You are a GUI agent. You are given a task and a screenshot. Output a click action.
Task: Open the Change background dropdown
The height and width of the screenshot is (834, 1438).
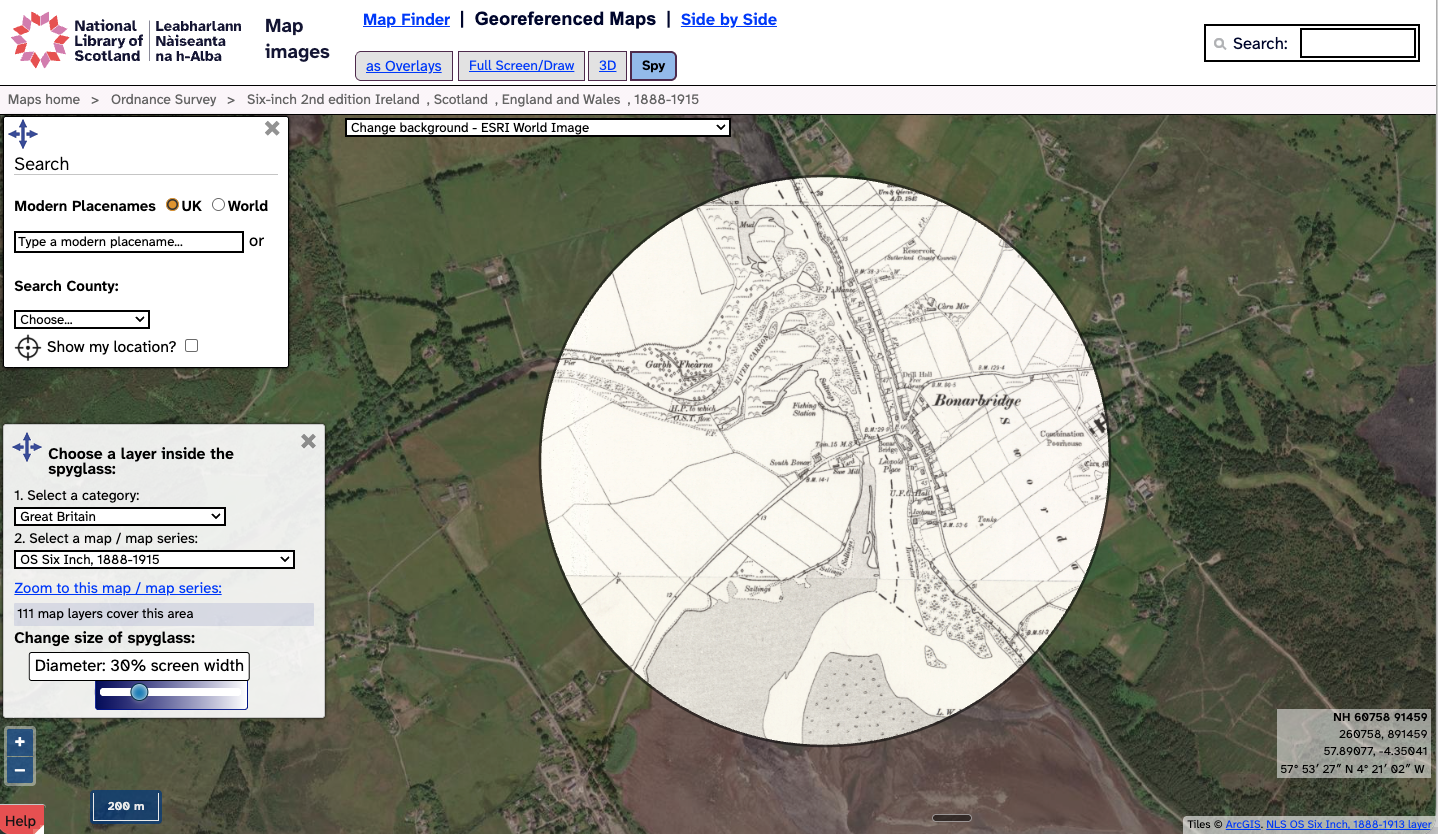pos(537,128)
